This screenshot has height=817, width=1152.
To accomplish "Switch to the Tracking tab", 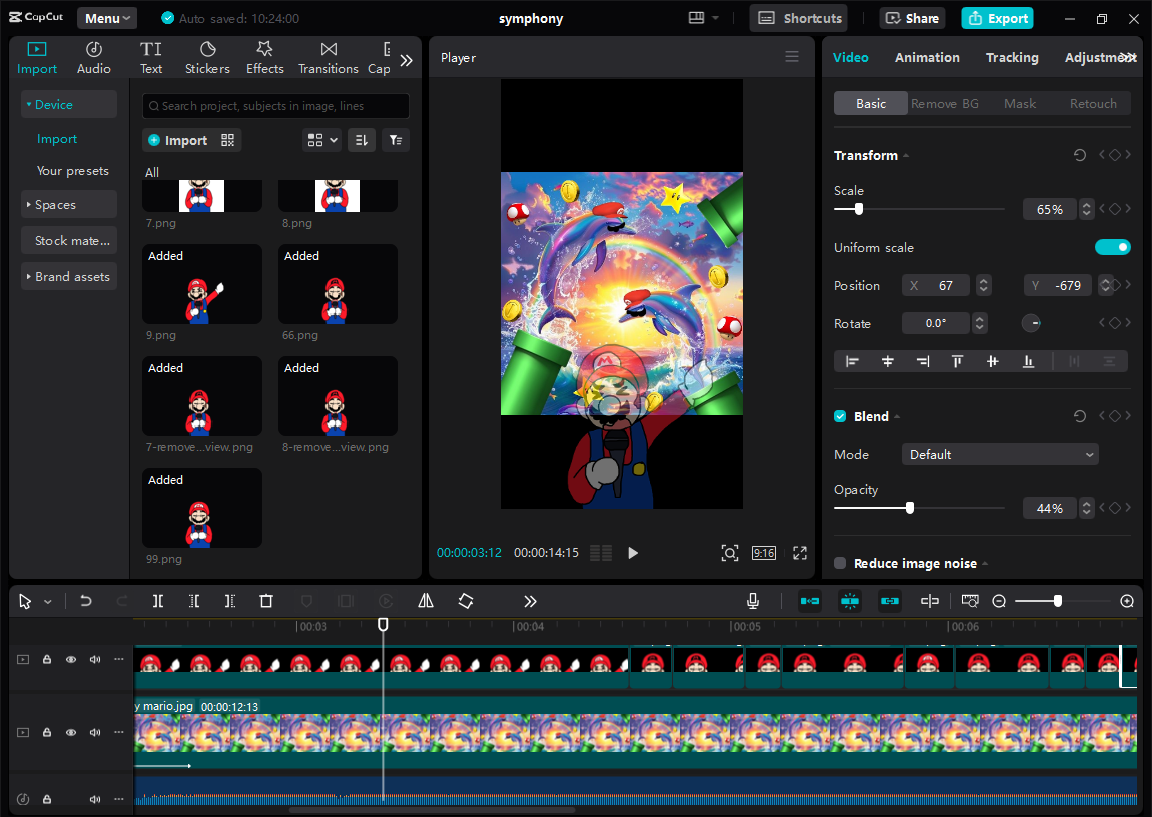I will coord(1012,57).
